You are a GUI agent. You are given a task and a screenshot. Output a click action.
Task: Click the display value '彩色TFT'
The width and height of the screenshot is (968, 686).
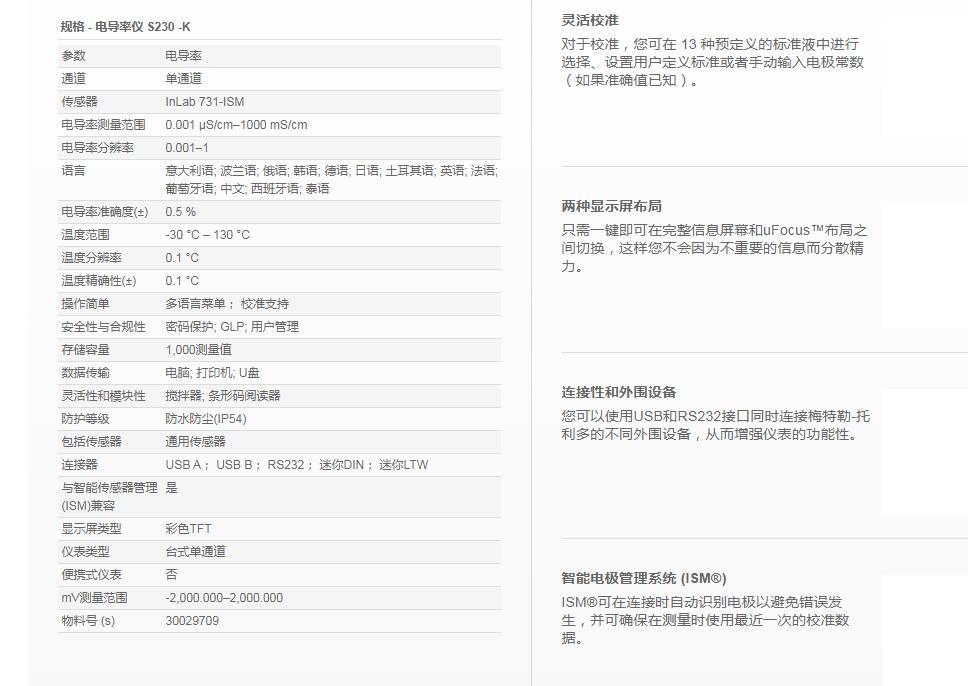pyautogui.click(x=188, y=529)
